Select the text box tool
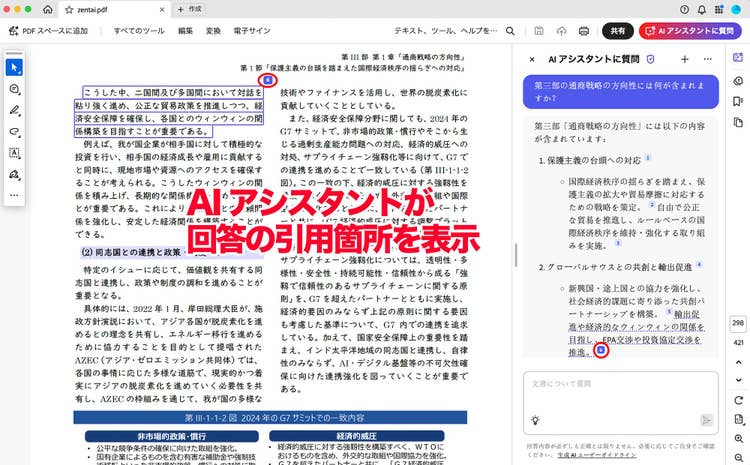Image resolution: width=750 pixels, height=465 pixels. [x=14, y=153]
